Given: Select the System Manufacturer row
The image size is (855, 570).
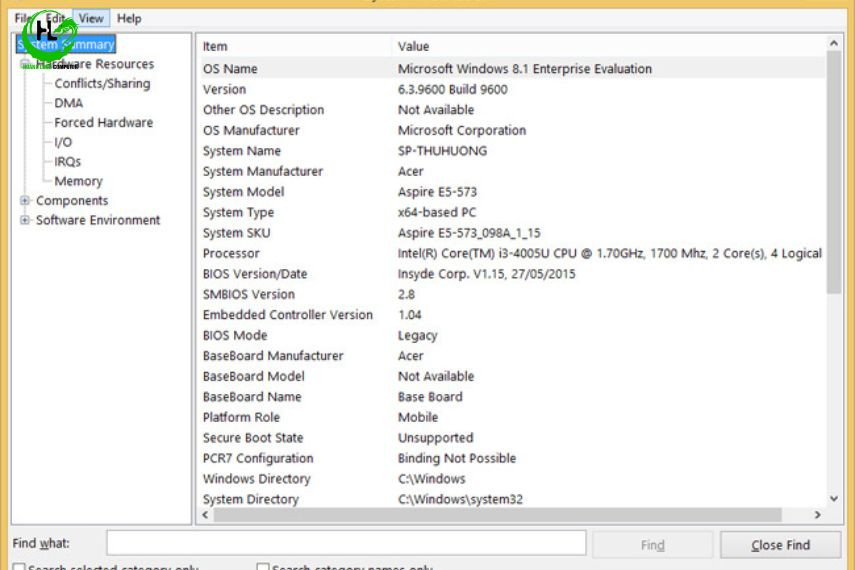Looking at the screenshot, I should pyautogui.click(x=511, y=171).
